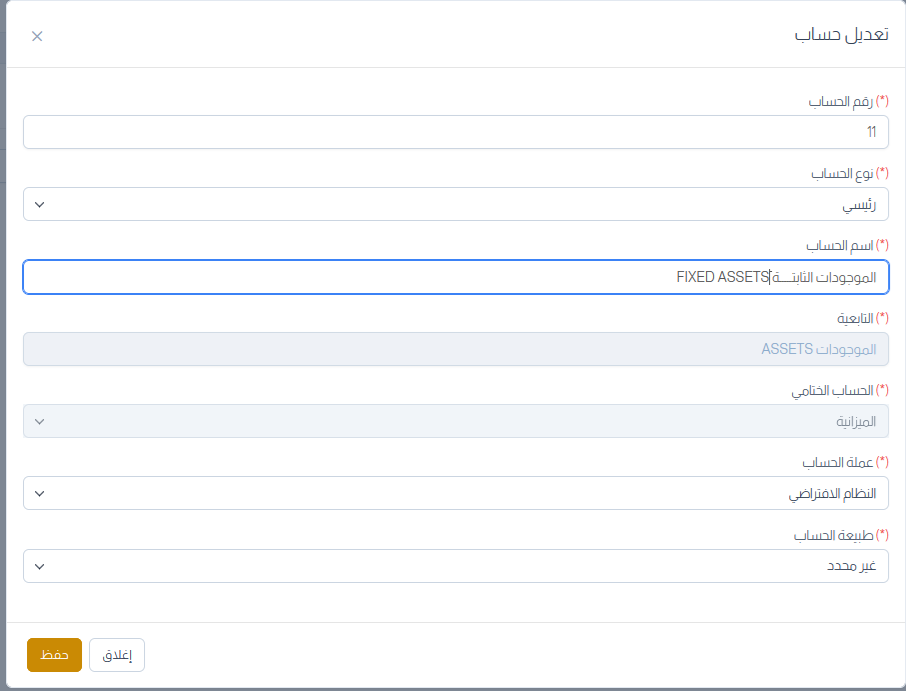
Task: Open the dropdown showing رئيسي
Action: 455,204
